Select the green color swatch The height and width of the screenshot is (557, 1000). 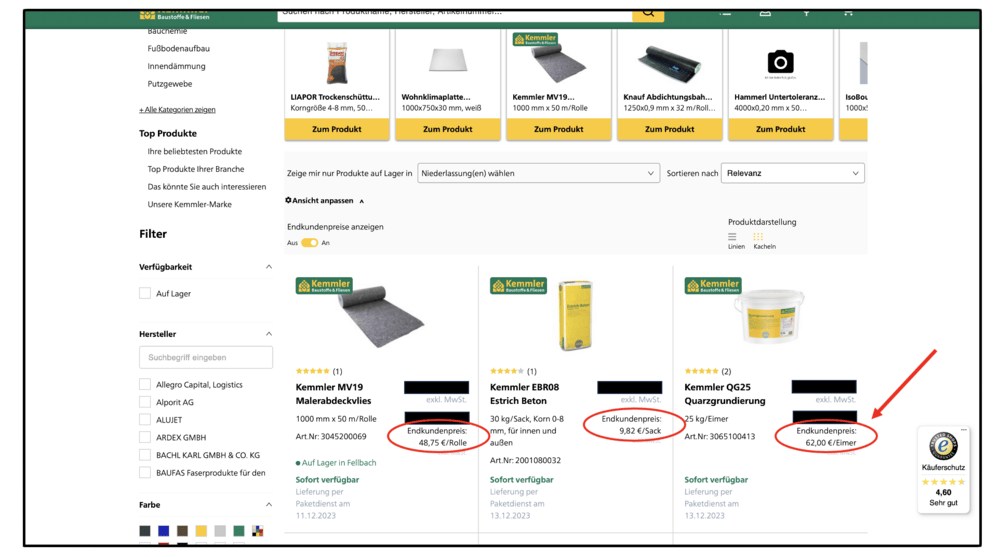click(x=239, y=531)
